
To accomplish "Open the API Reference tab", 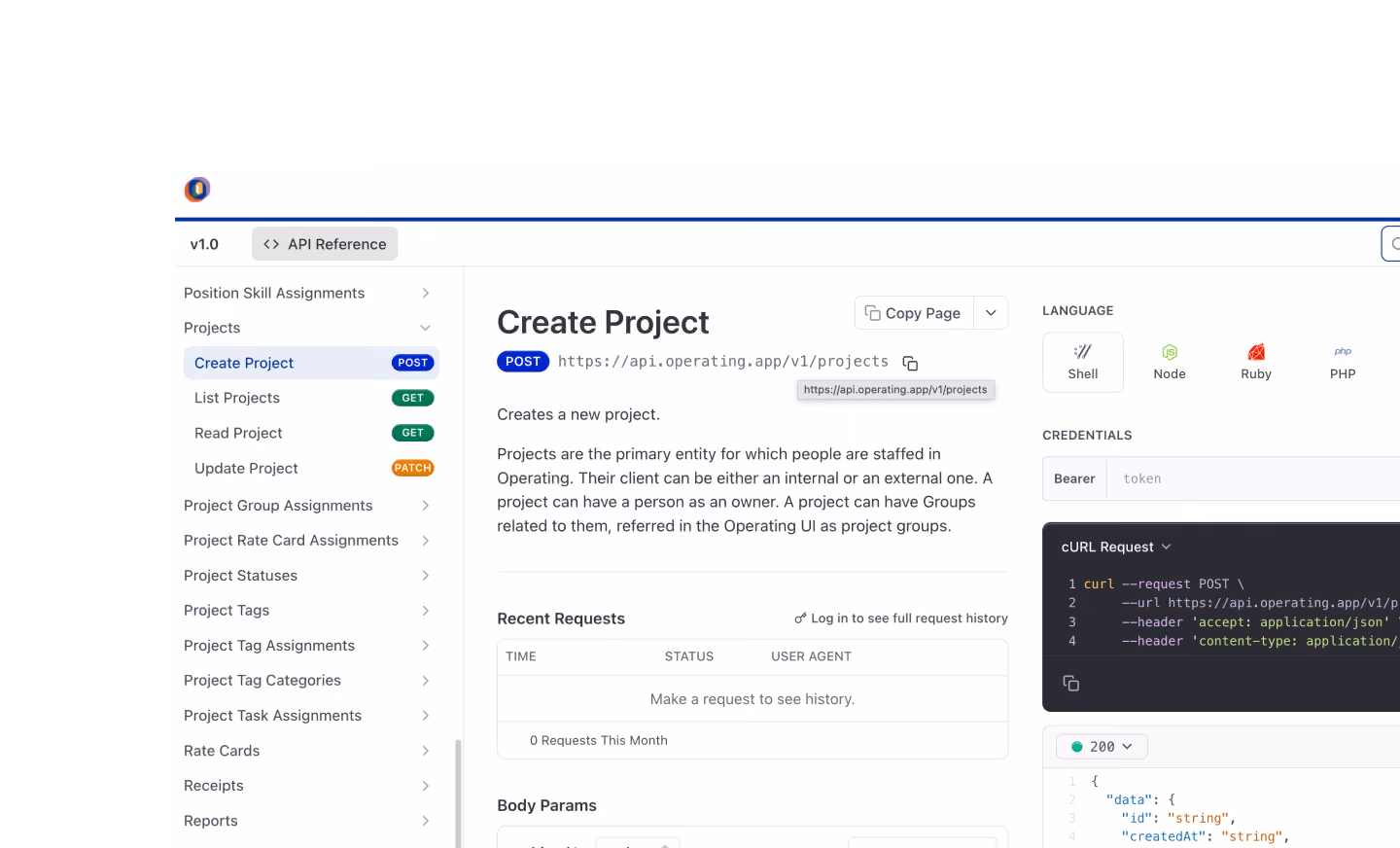I will (325, 244).
